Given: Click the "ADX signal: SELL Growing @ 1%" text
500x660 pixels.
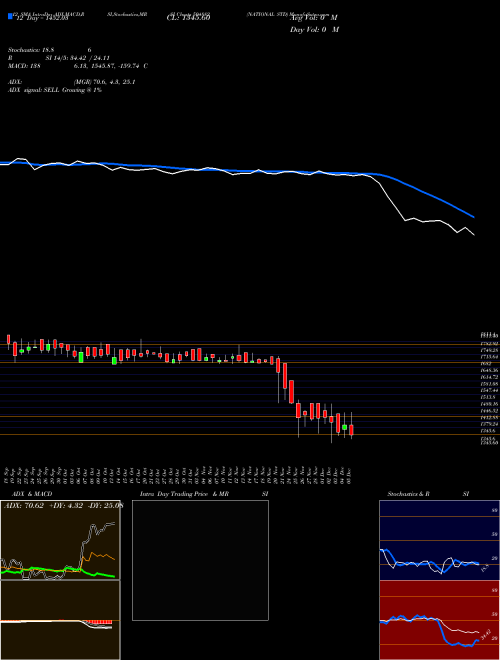Looking at the screenshot, I should (55, 90).
